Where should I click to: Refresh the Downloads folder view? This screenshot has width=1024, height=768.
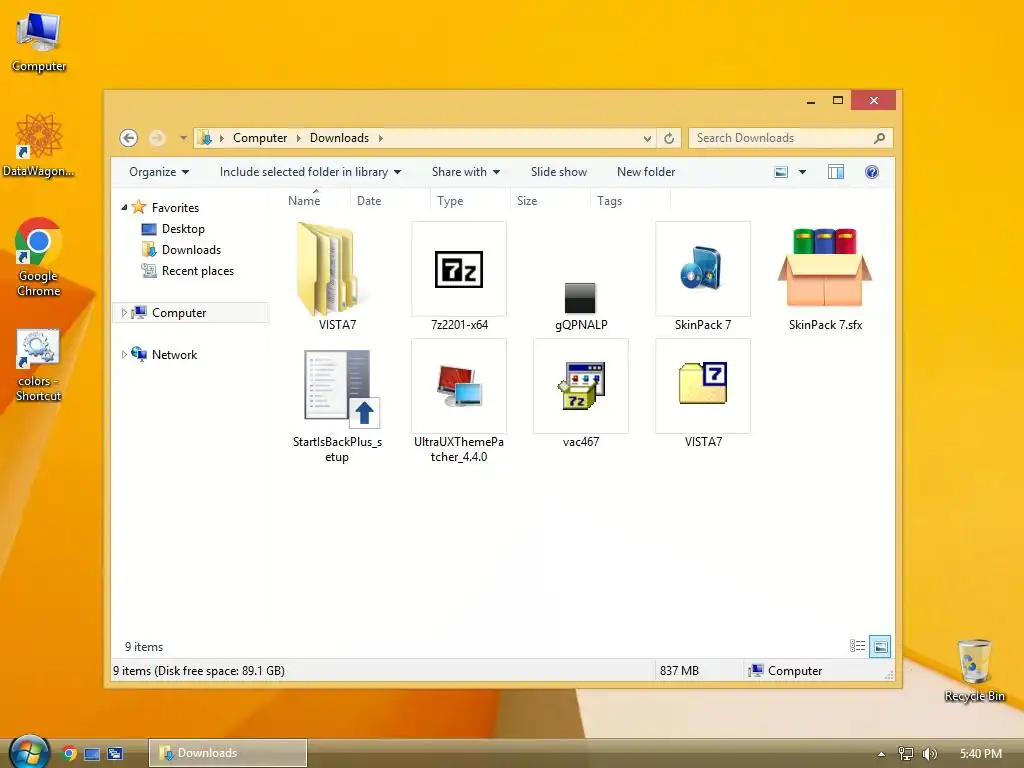[x=669, y=138]
